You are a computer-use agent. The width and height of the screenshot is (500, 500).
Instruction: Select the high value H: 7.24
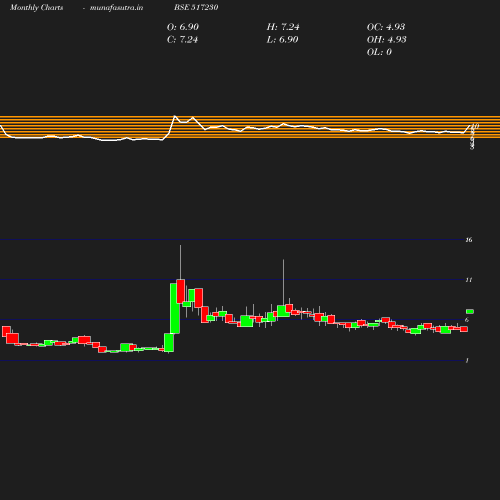(x=283, y=27)
